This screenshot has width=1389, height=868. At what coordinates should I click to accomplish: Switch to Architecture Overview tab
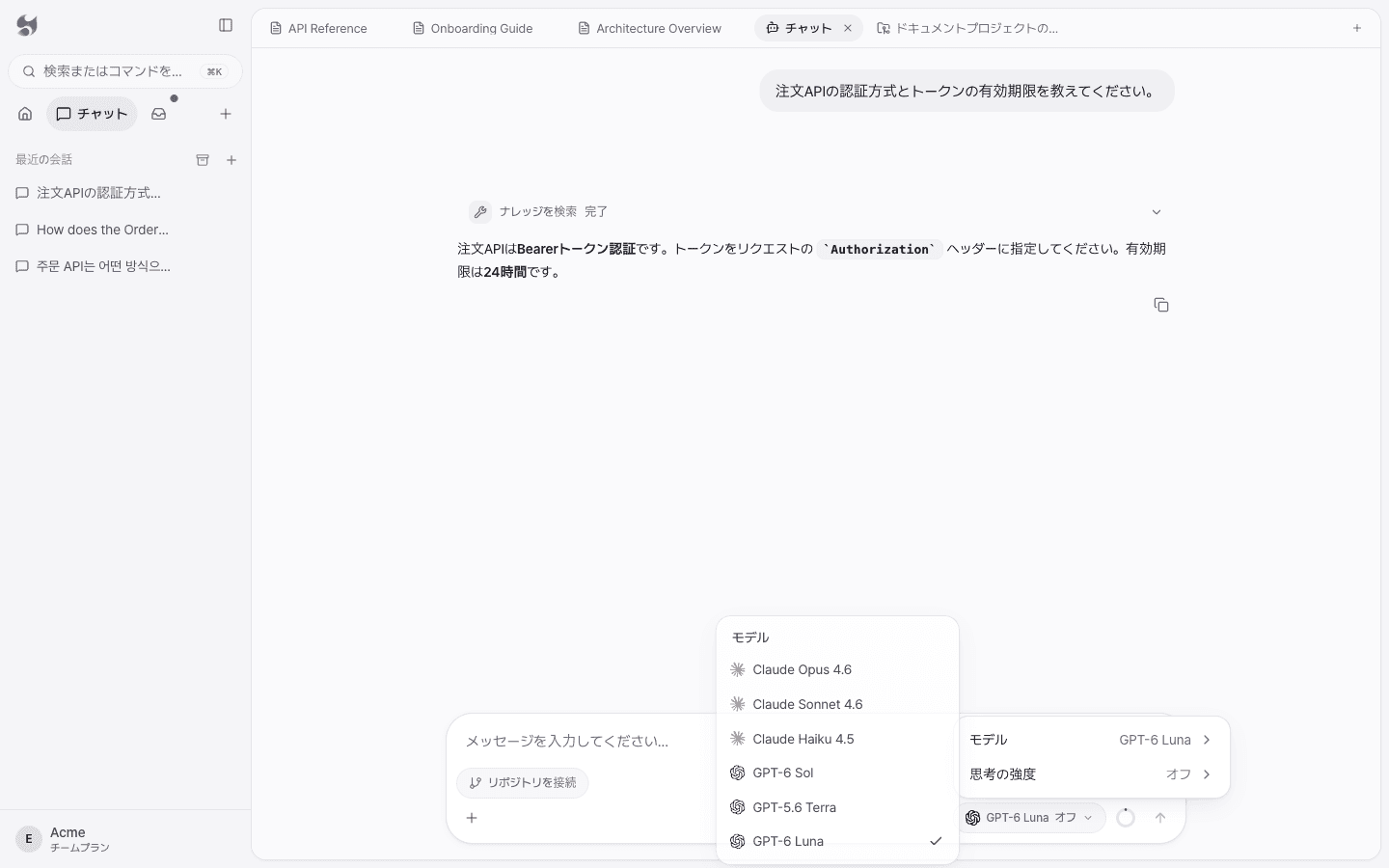click(x=649, y=28)
